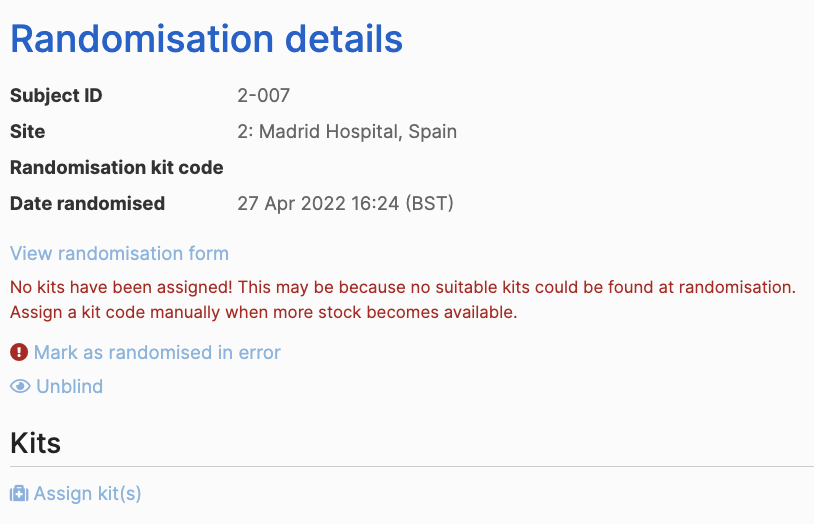Click the Madrid Hospital, Spain site value
The height and width of the screenshot is (524, 814).
[x=347, y=131]
